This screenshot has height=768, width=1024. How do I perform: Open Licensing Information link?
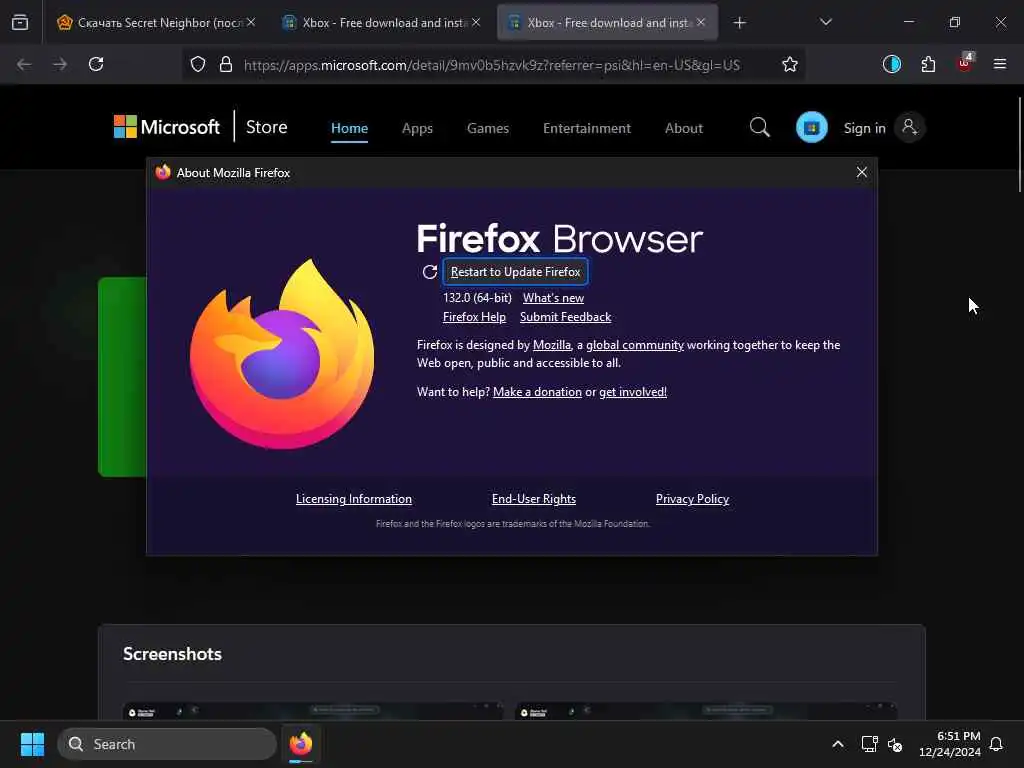pos(354,499)
